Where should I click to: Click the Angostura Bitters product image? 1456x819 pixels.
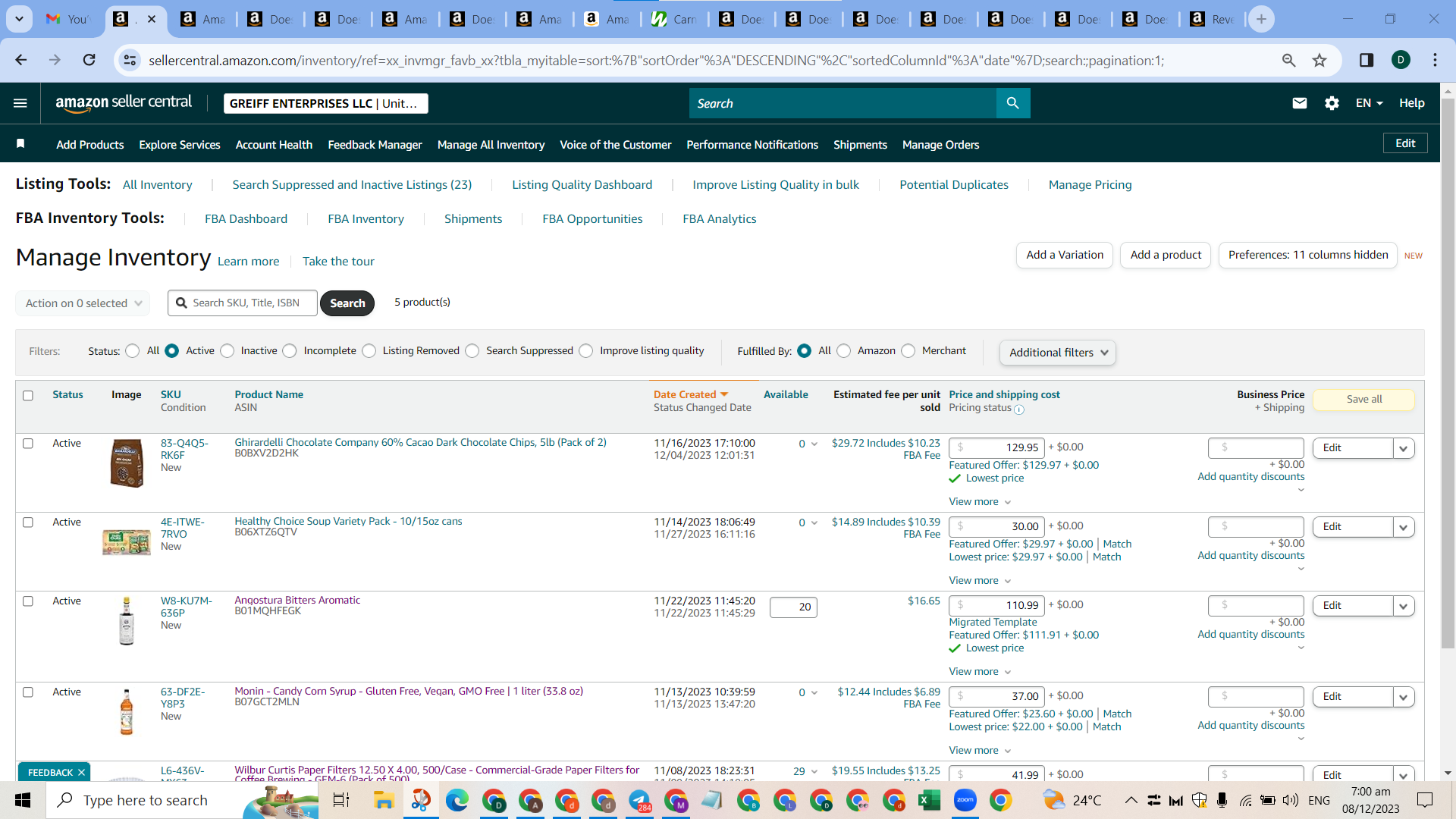pyautogui.click(x=127, y=620)
